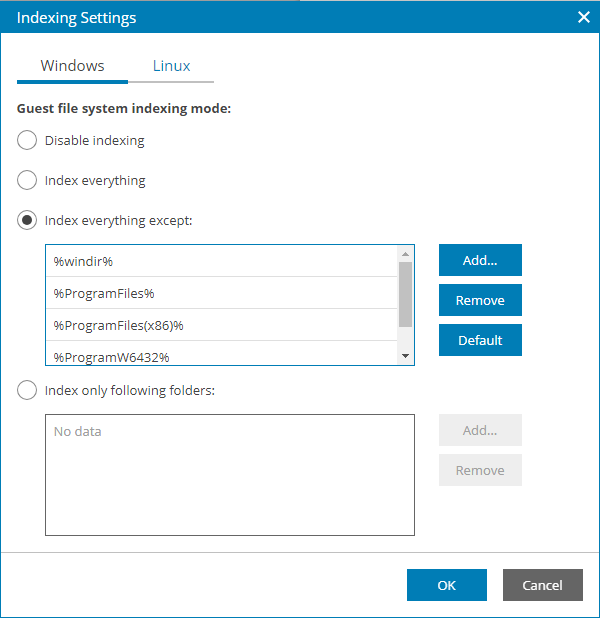Confirm settings with OK button

coord(446,585)
